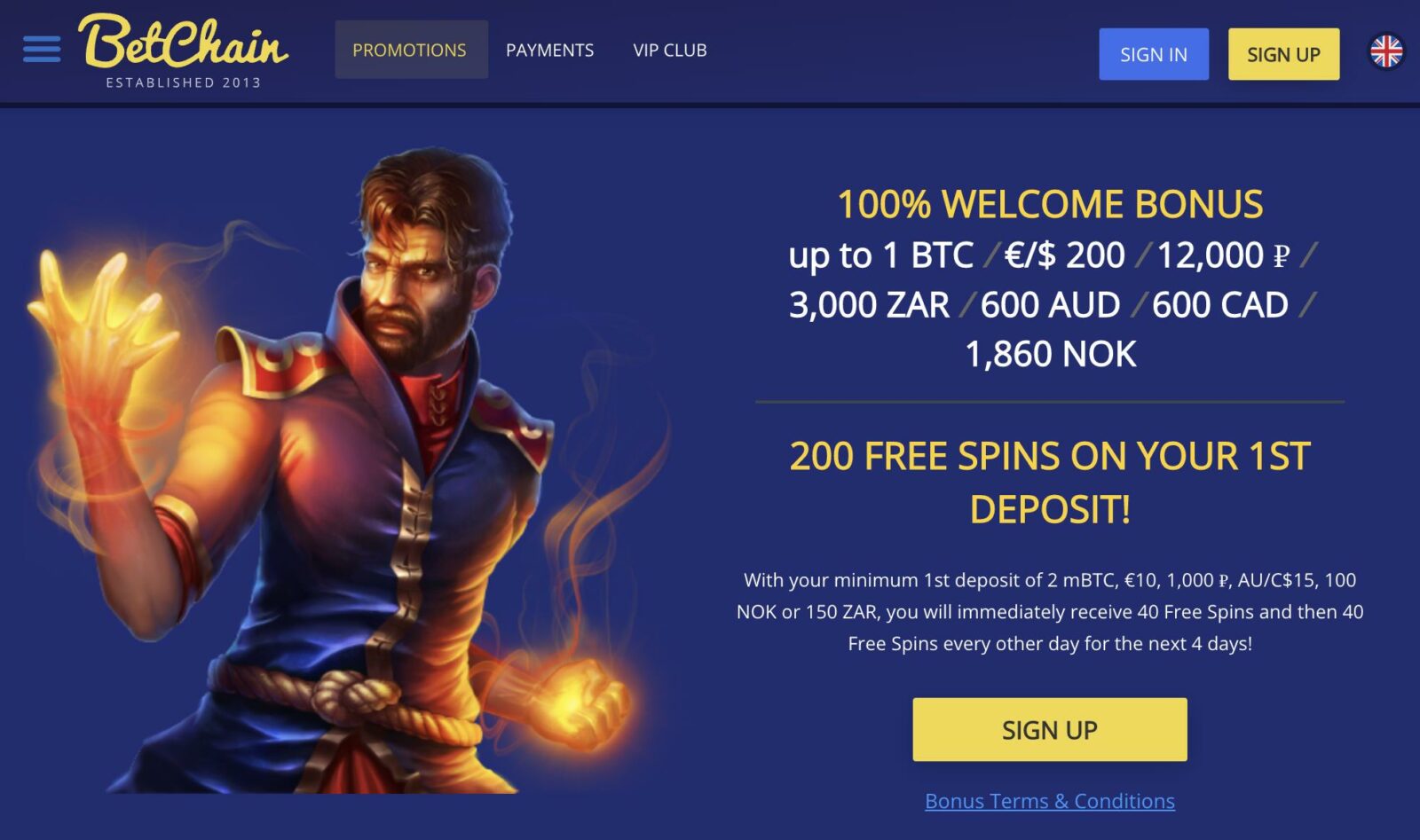Open the UK flag language selector

pyautogui.click(x=1385, y=51)
